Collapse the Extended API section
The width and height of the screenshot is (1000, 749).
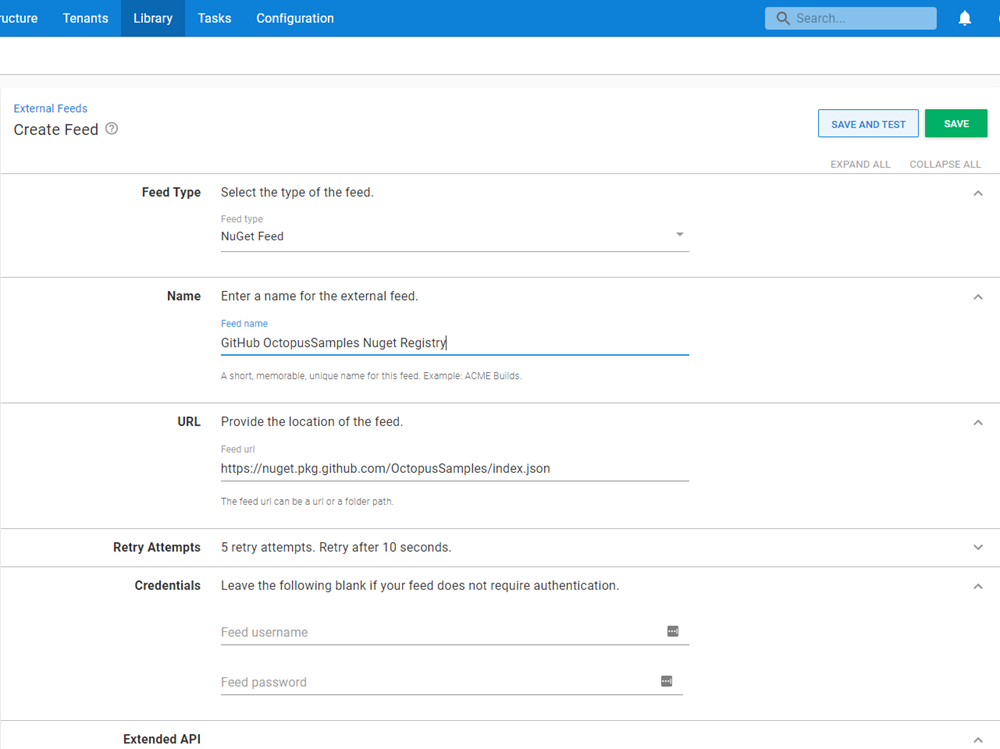point(978,738)
